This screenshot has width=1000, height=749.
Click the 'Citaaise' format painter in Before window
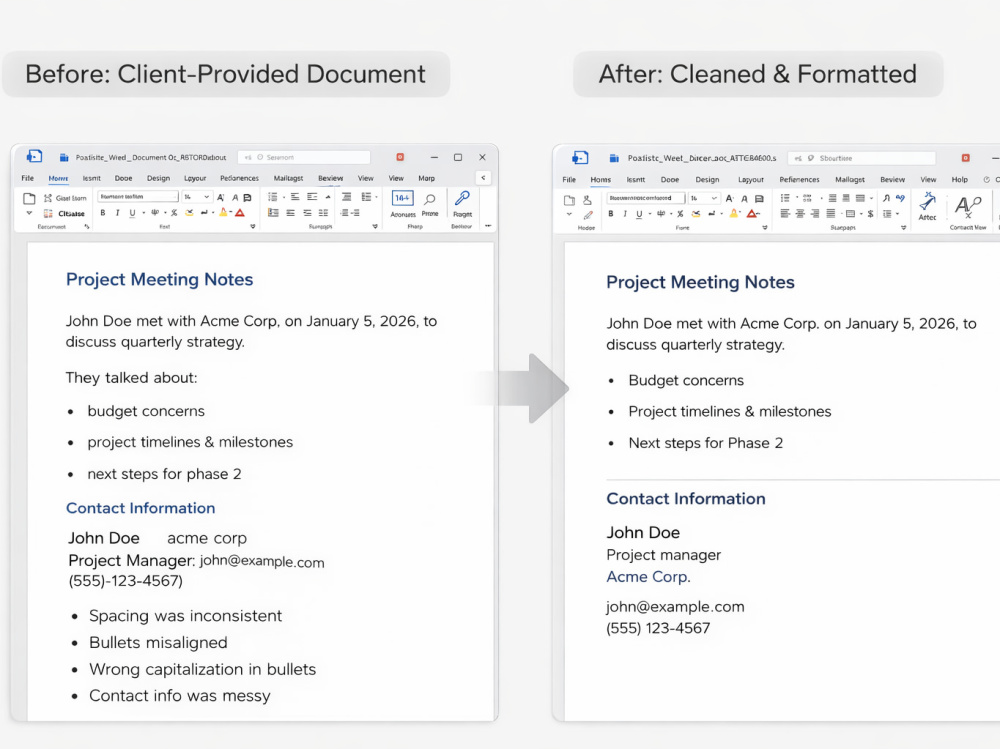point(66,214)
